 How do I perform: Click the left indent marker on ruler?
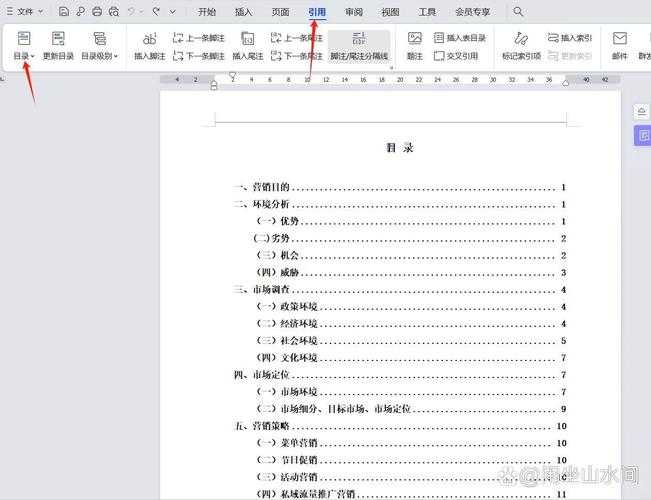point(214,86)
